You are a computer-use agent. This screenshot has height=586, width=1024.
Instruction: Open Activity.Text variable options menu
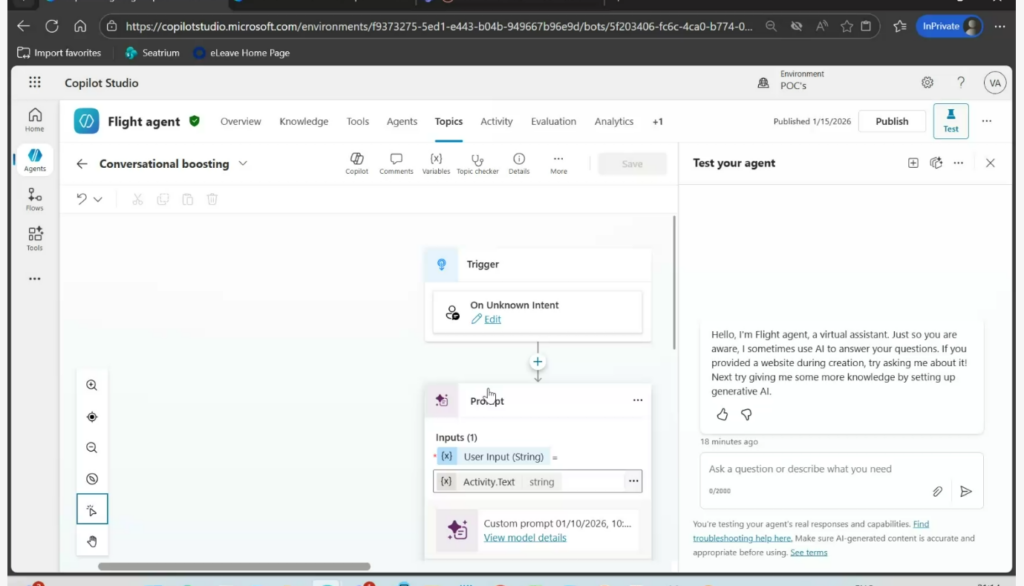click(632, 481)
